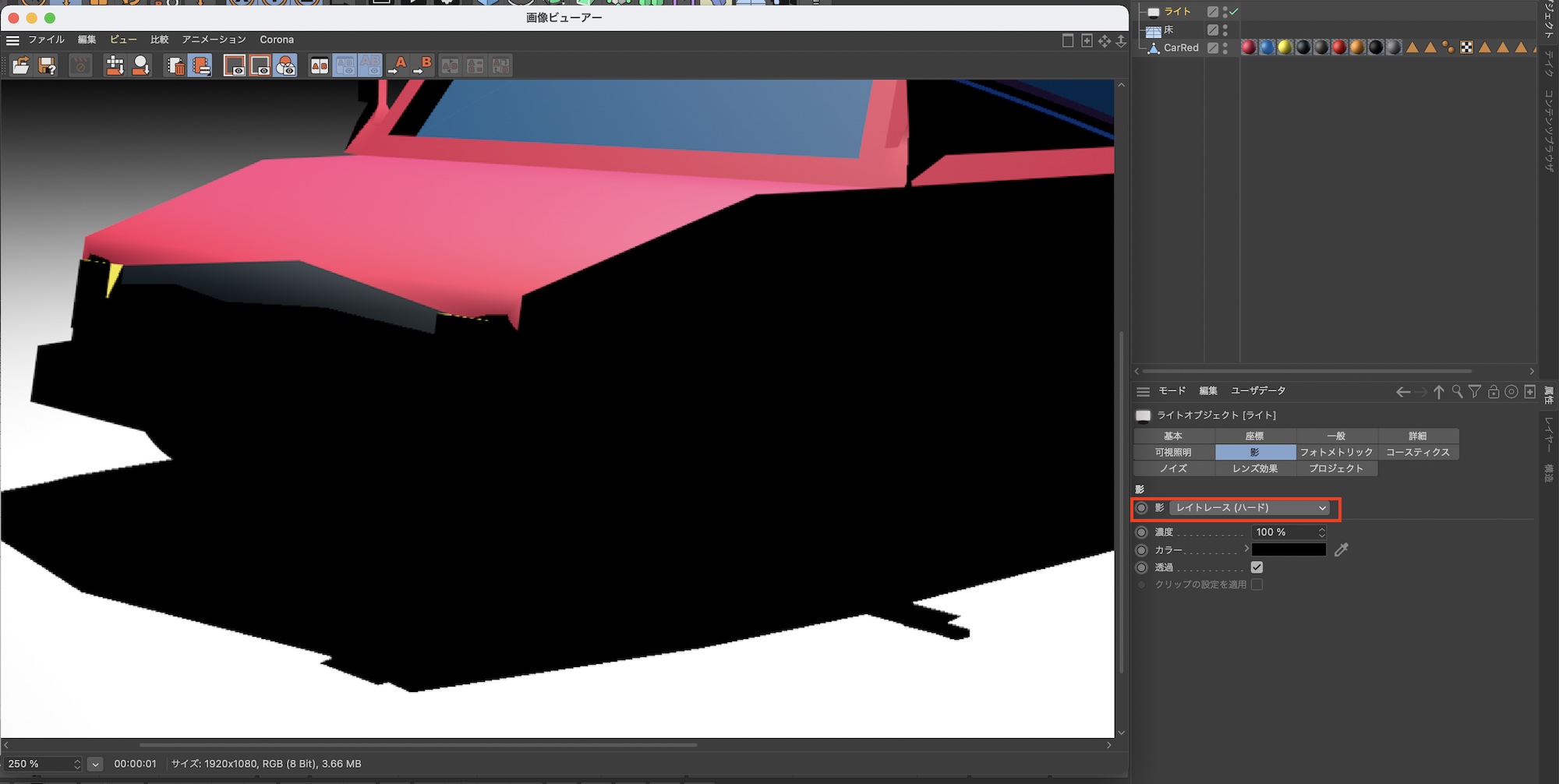Click the open image folder icon
1559x784 pixels.
[20, 66]
